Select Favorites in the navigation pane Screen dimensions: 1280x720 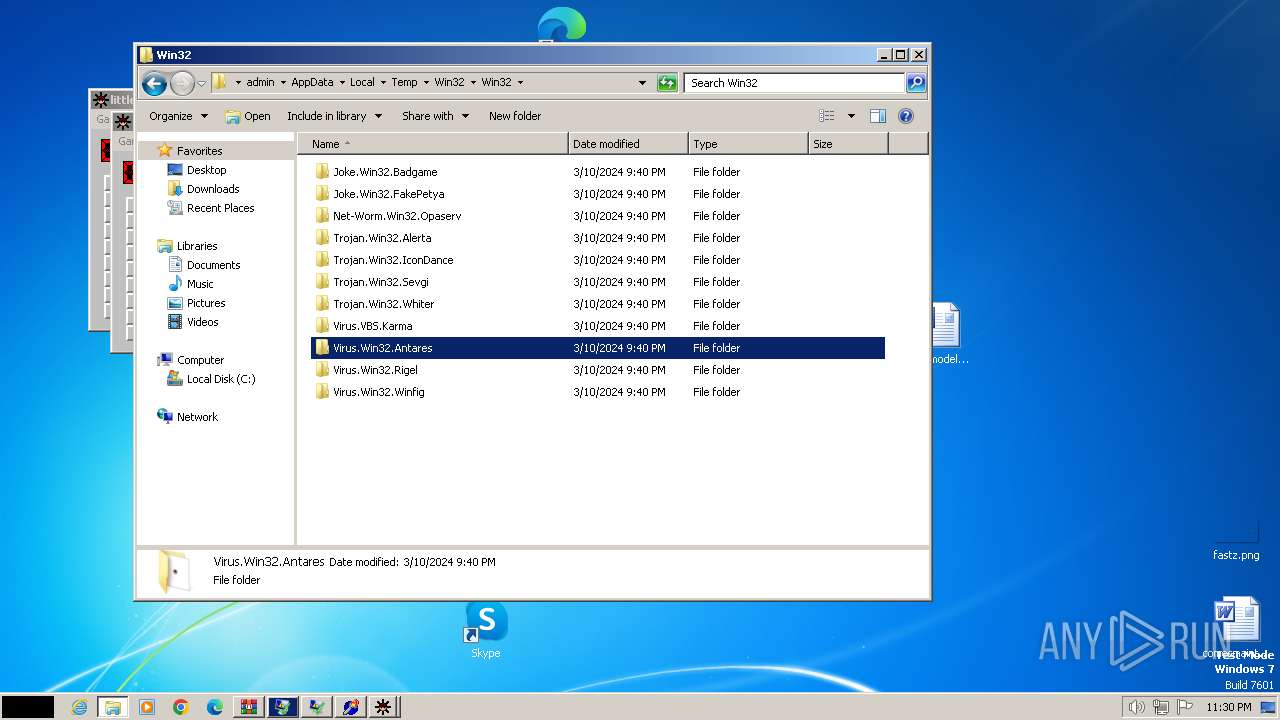coord(199,151)
